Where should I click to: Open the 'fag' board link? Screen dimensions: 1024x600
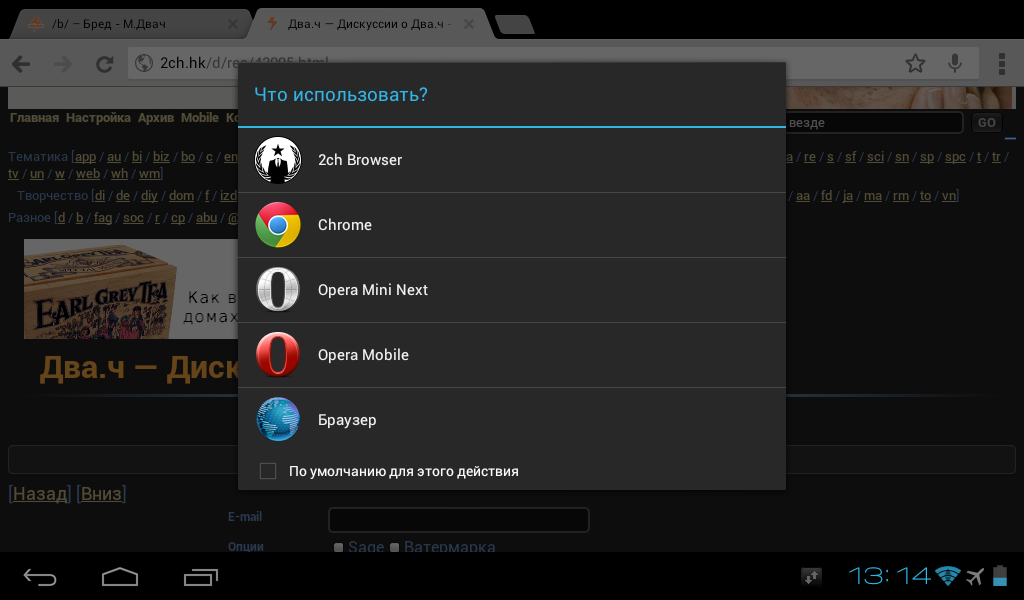[x=103, y=217]
